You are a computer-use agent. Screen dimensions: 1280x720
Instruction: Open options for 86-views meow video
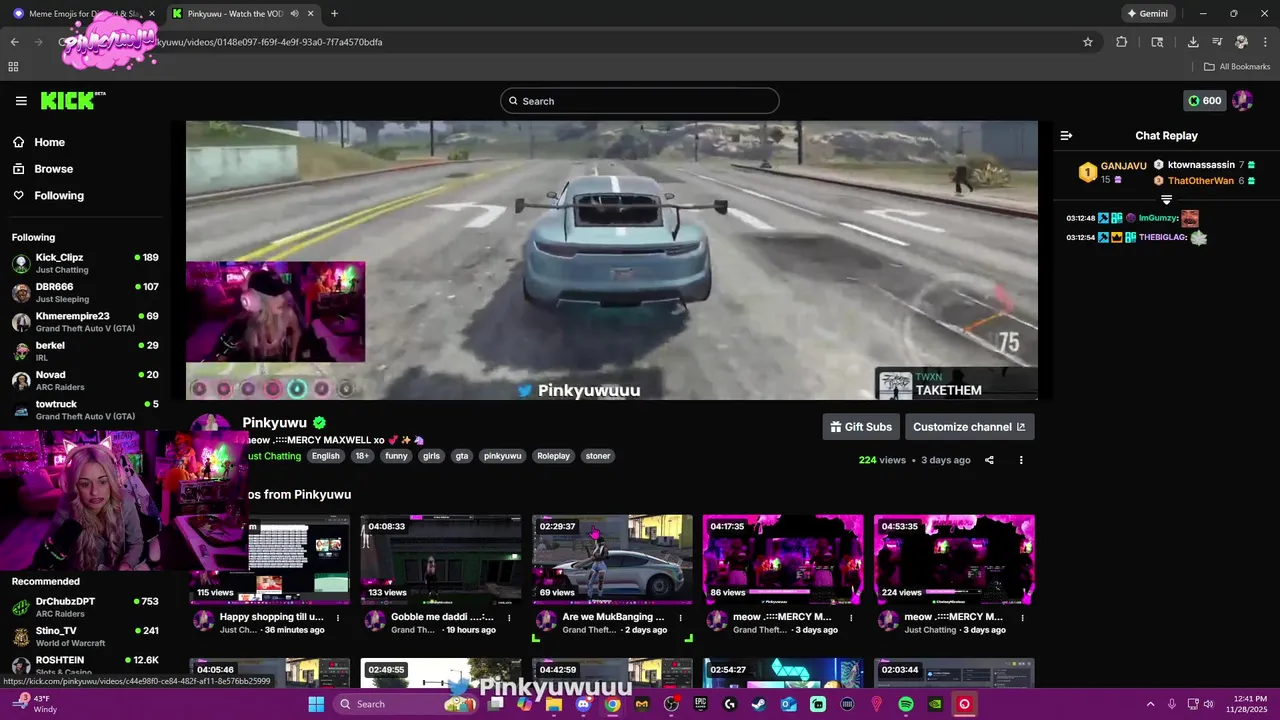click(851, 618)
